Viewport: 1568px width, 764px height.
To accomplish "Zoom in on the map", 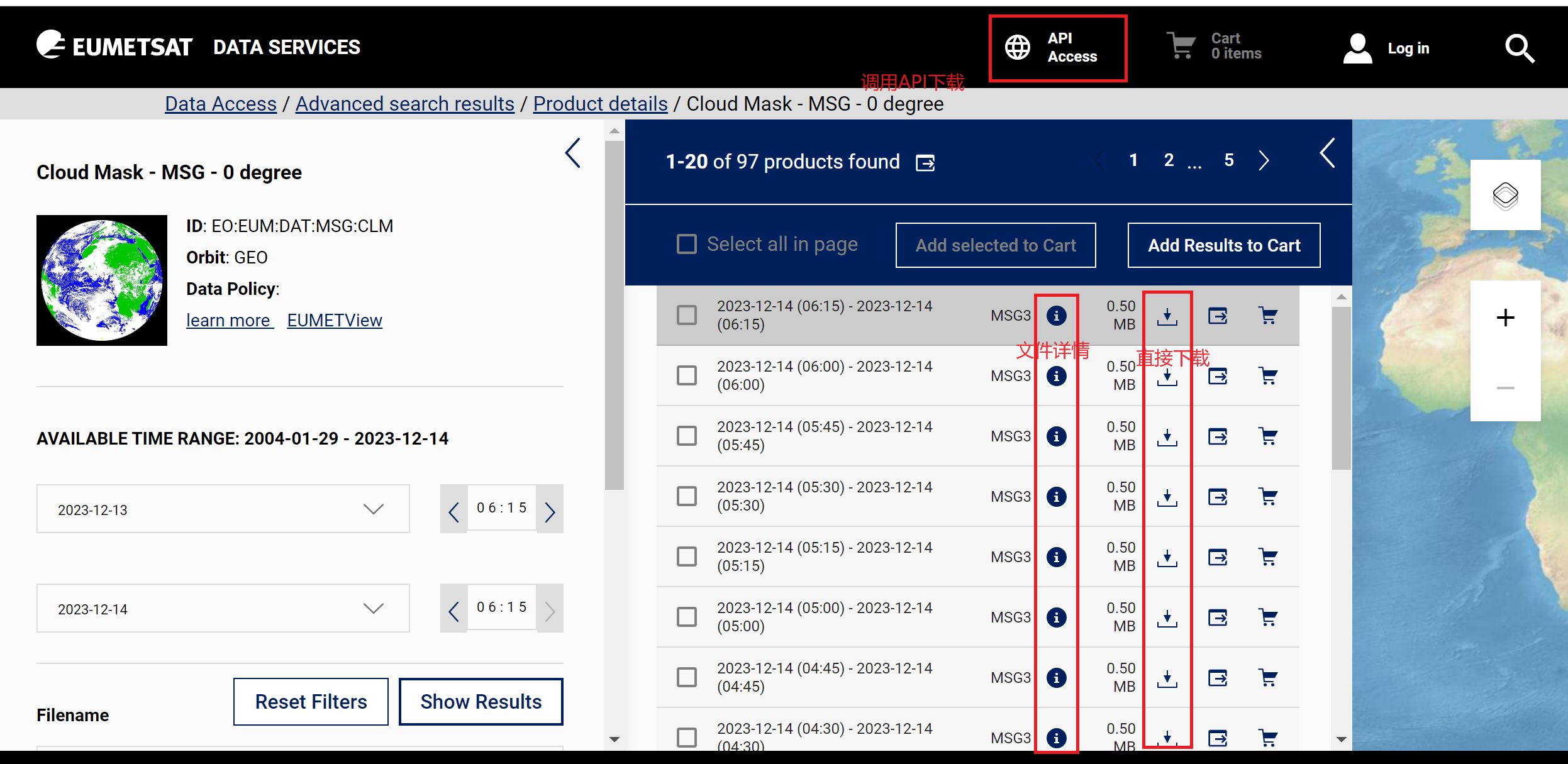I will coord(1505,318).
